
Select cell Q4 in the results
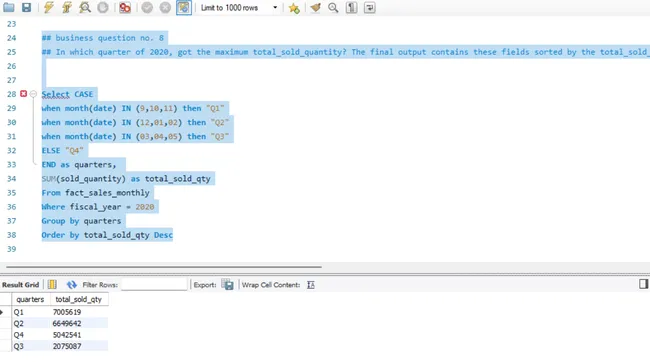[31, 335]
